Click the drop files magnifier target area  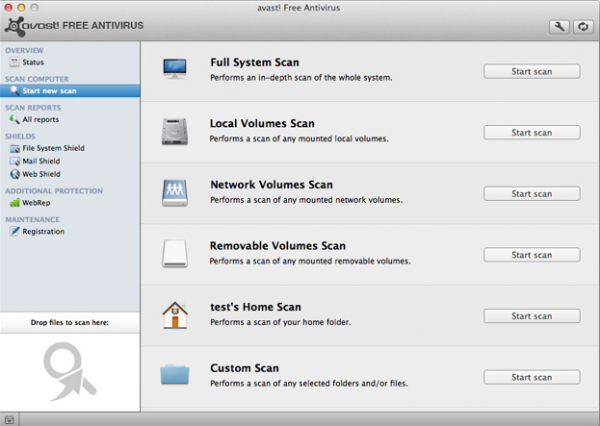tap(70, 372)
